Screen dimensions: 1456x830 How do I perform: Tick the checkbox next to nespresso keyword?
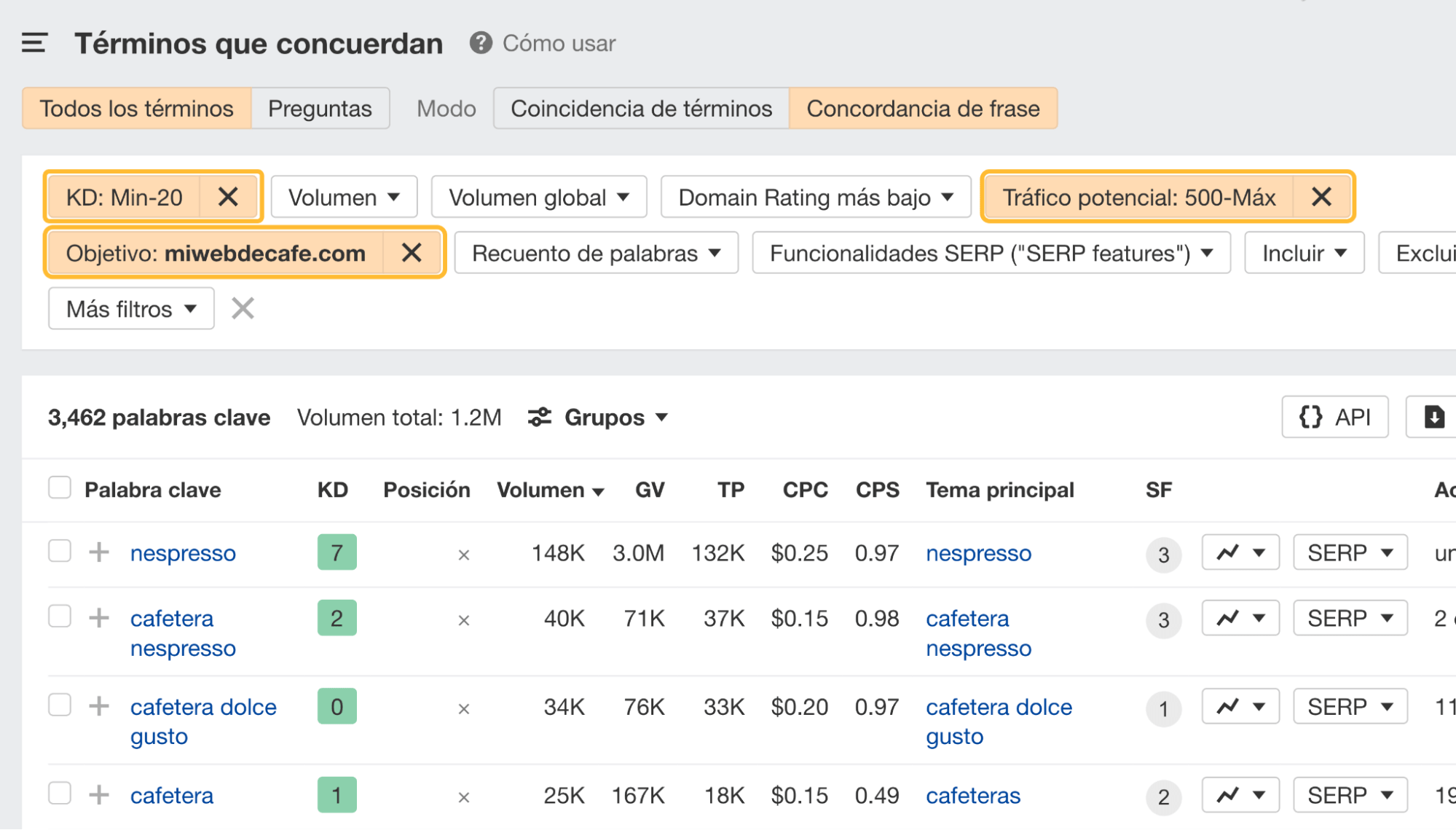tap(60, 551)
